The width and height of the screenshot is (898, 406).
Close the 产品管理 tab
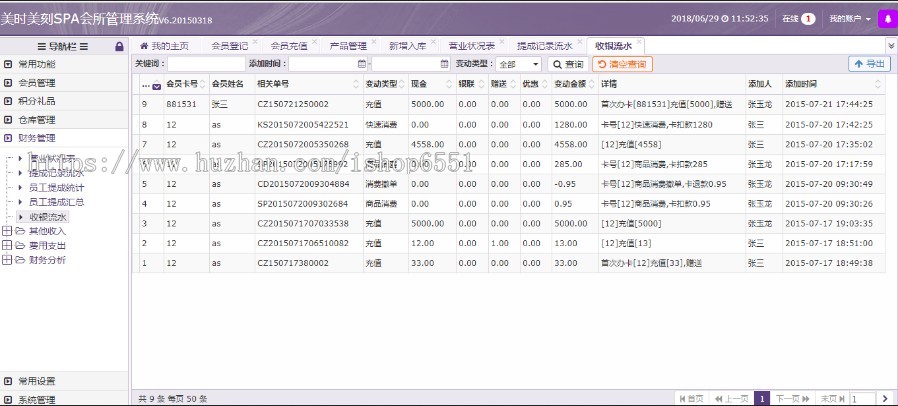click(x=373, y=42)
